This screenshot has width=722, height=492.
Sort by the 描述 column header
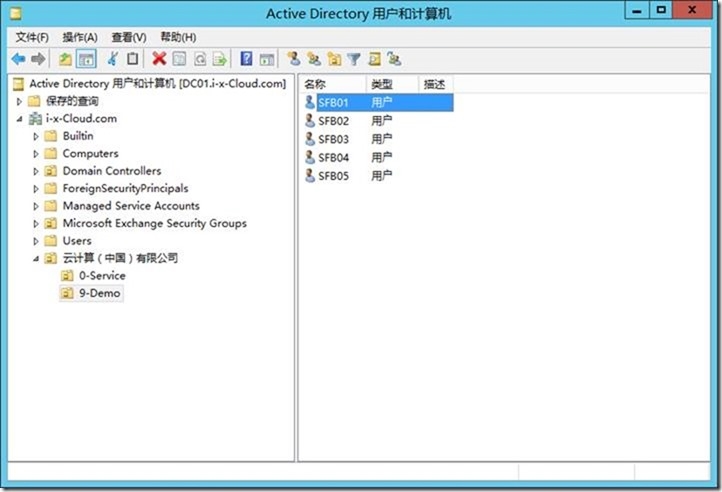[436, 84]
